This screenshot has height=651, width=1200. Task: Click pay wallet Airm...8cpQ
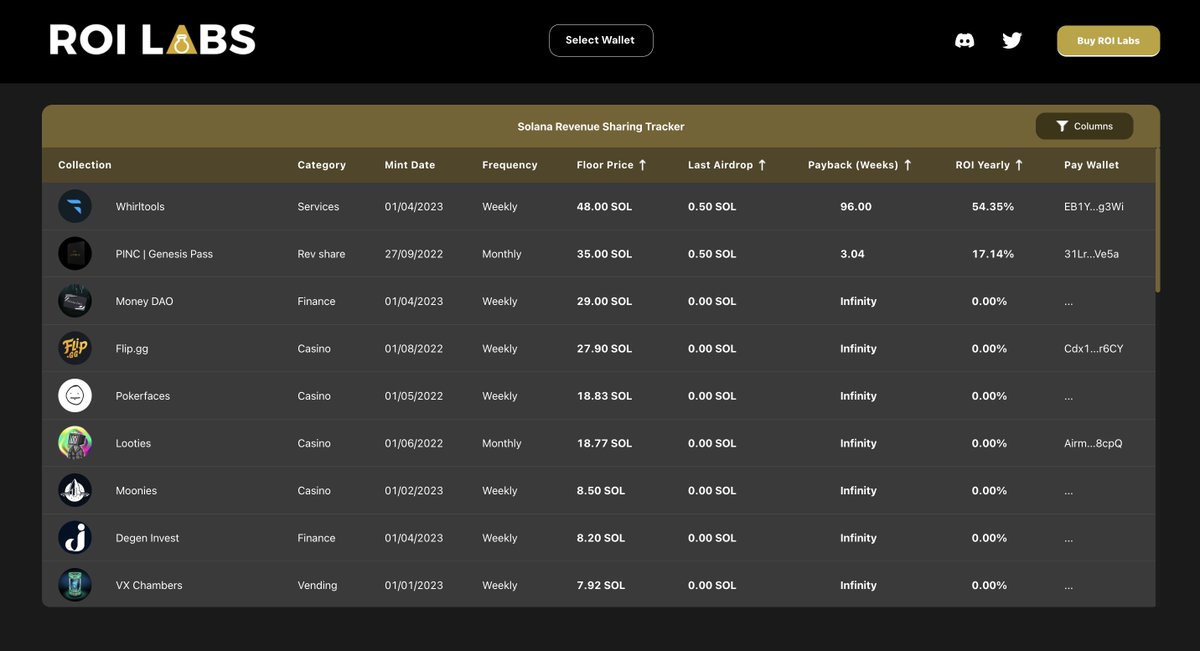click(x=1094, y=443)
